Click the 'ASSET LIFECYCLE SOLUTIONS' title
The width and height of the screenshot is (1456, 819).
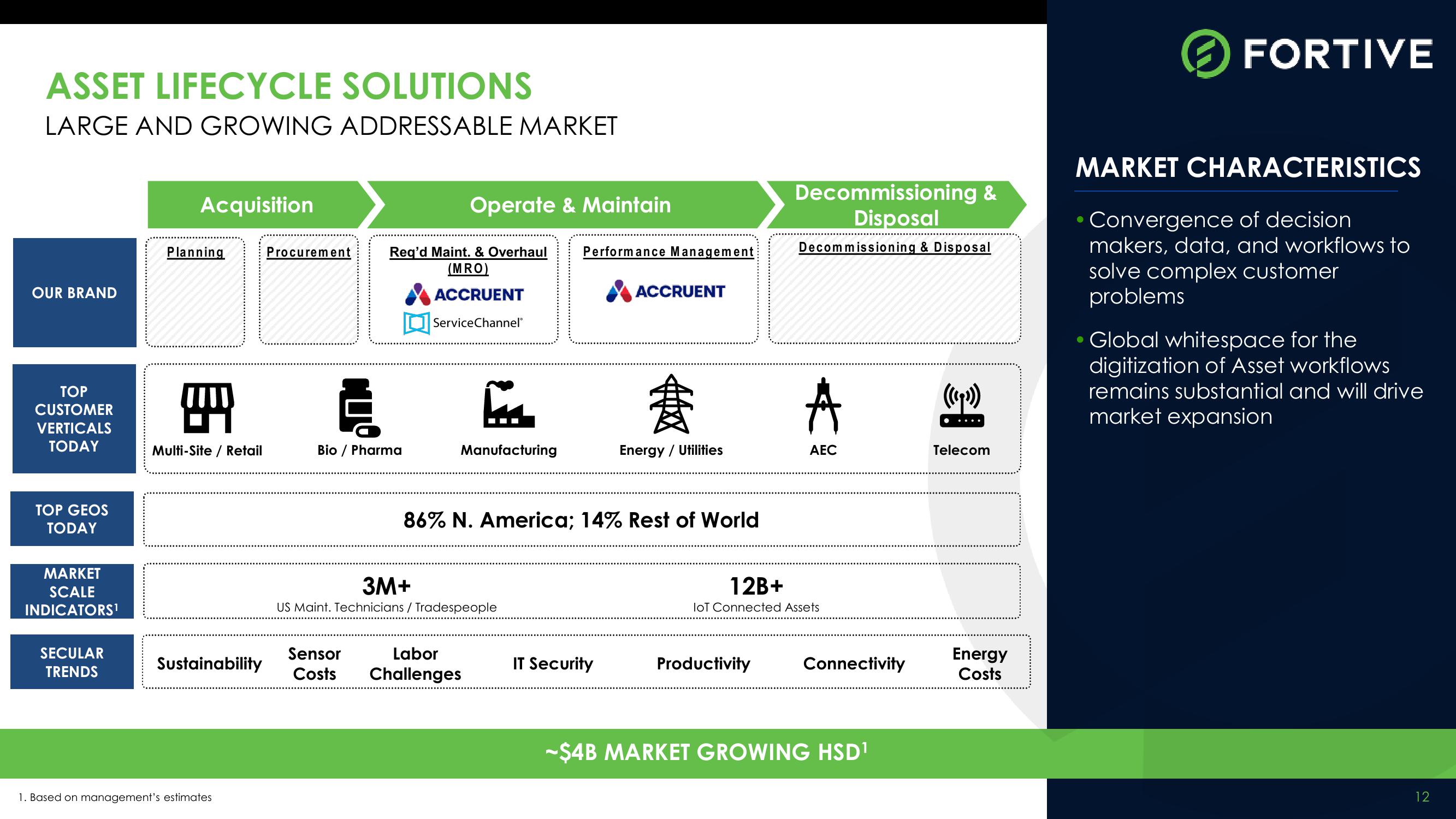(289, 86)
